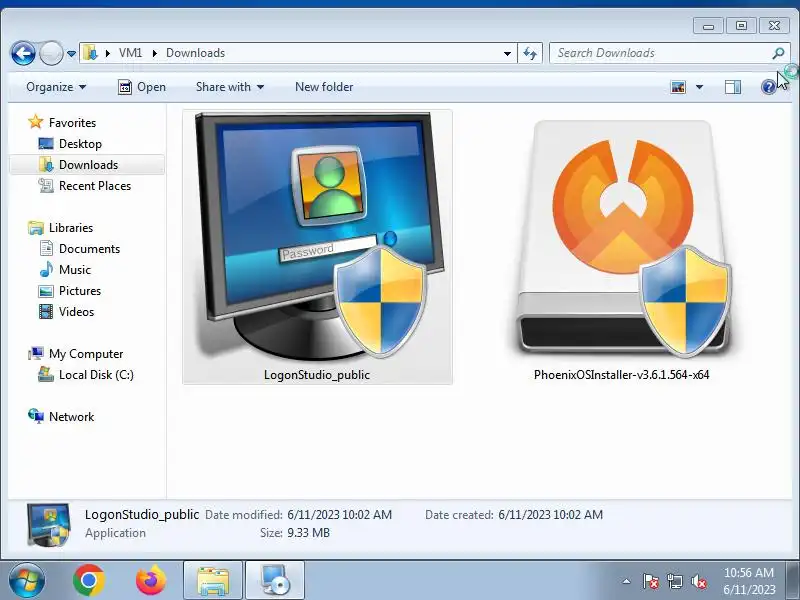Select Network in the navigation pane
Screen dimensions: 800x600
pyautogui.click(x=71, y=417)
